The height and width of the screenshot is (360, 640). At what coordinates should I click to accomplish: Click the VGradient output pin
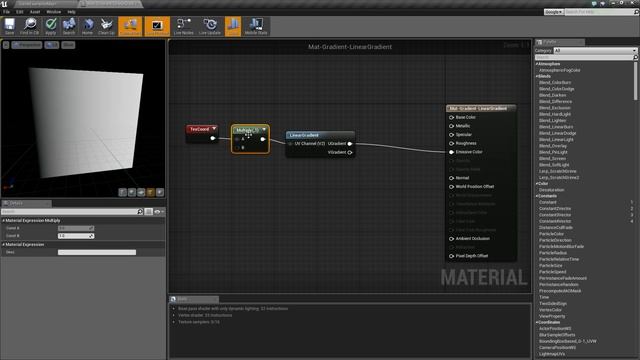350,152
